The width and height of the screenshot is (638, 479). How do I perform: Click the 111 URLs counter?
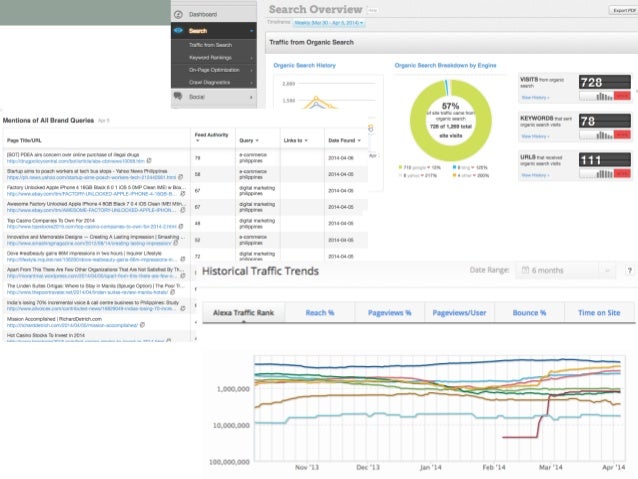(x=605, y=160)
